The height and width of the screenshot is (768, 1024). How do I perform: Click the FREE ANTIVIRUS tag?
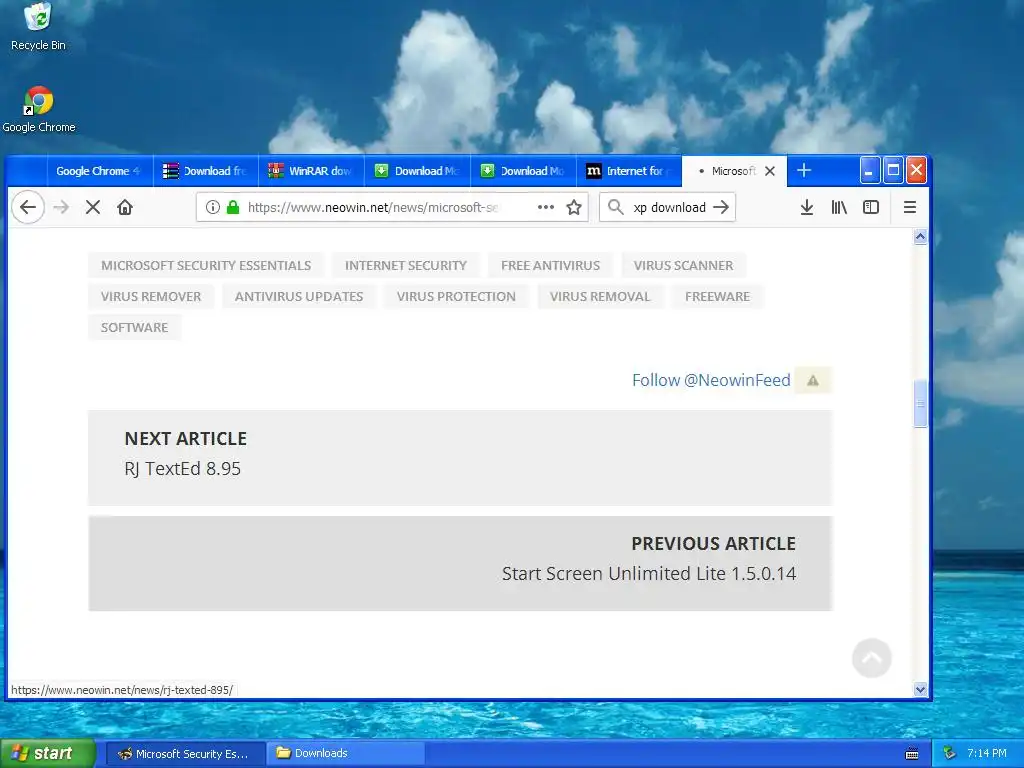[x=551, y=266]
